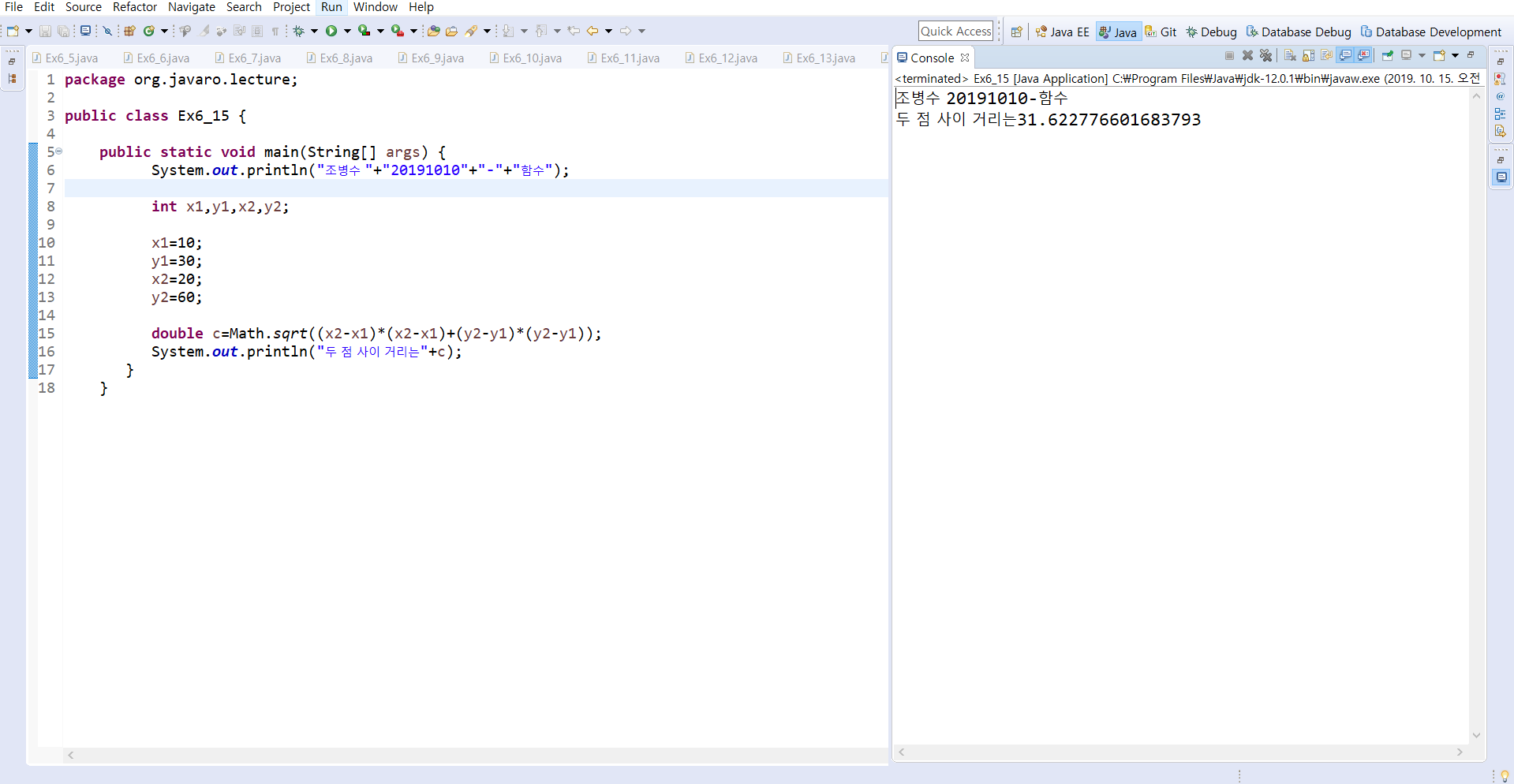Open the Run menu
This screenshot has height=784, width=1514.
pyautogui.click(x=331, y=7)
